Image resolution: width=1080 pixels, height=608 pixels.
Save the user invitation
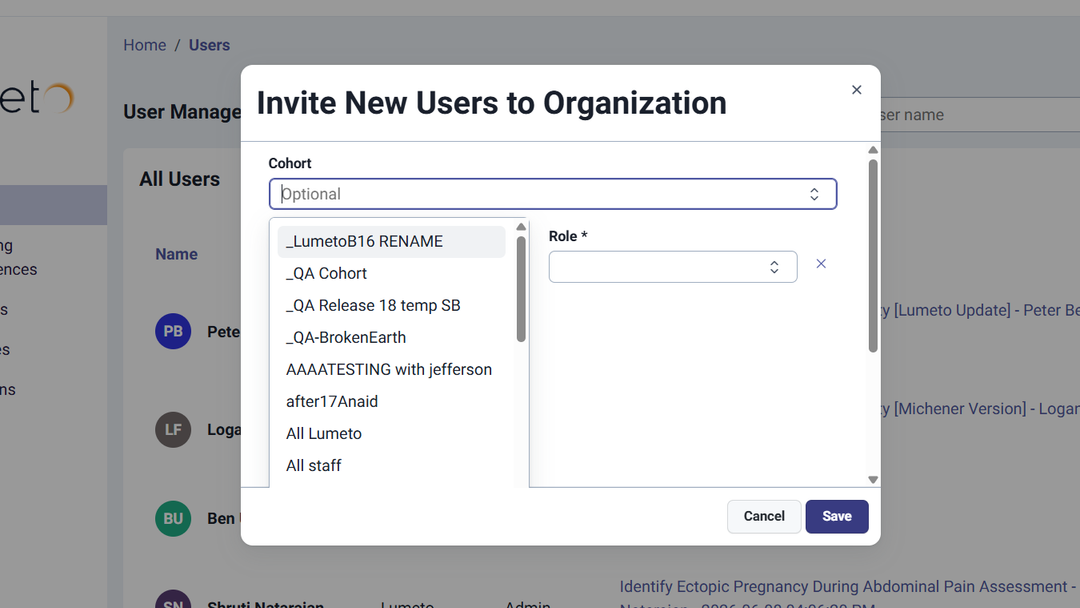(x=837, y=516)
